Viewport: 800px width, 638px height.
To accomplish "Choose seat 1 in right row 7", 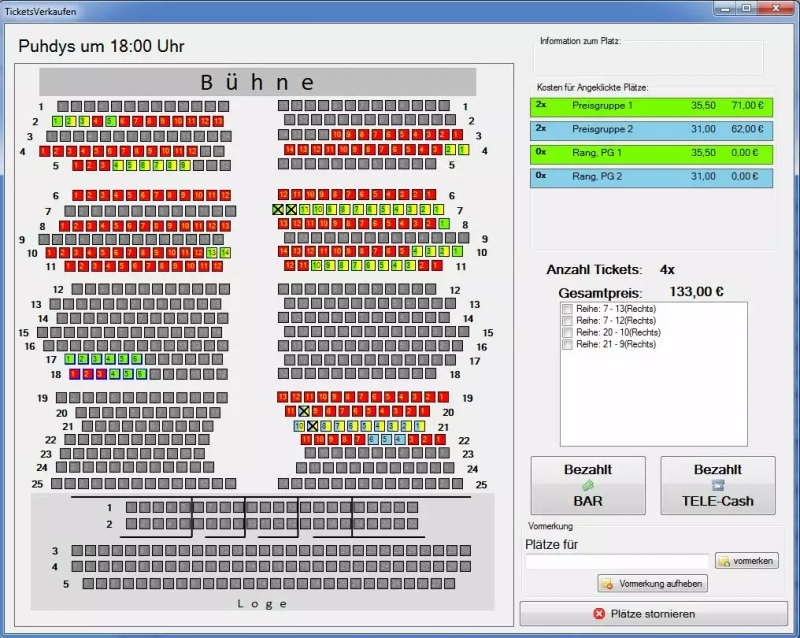I will [438, 209].
